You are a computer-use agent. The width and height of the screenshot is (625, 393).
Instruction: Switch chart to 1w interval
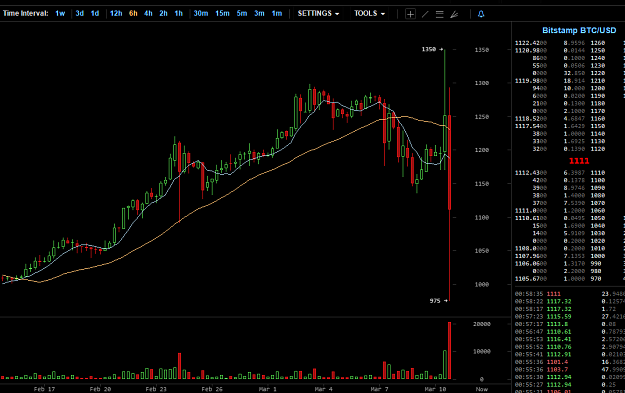click(x=60, y=14)
